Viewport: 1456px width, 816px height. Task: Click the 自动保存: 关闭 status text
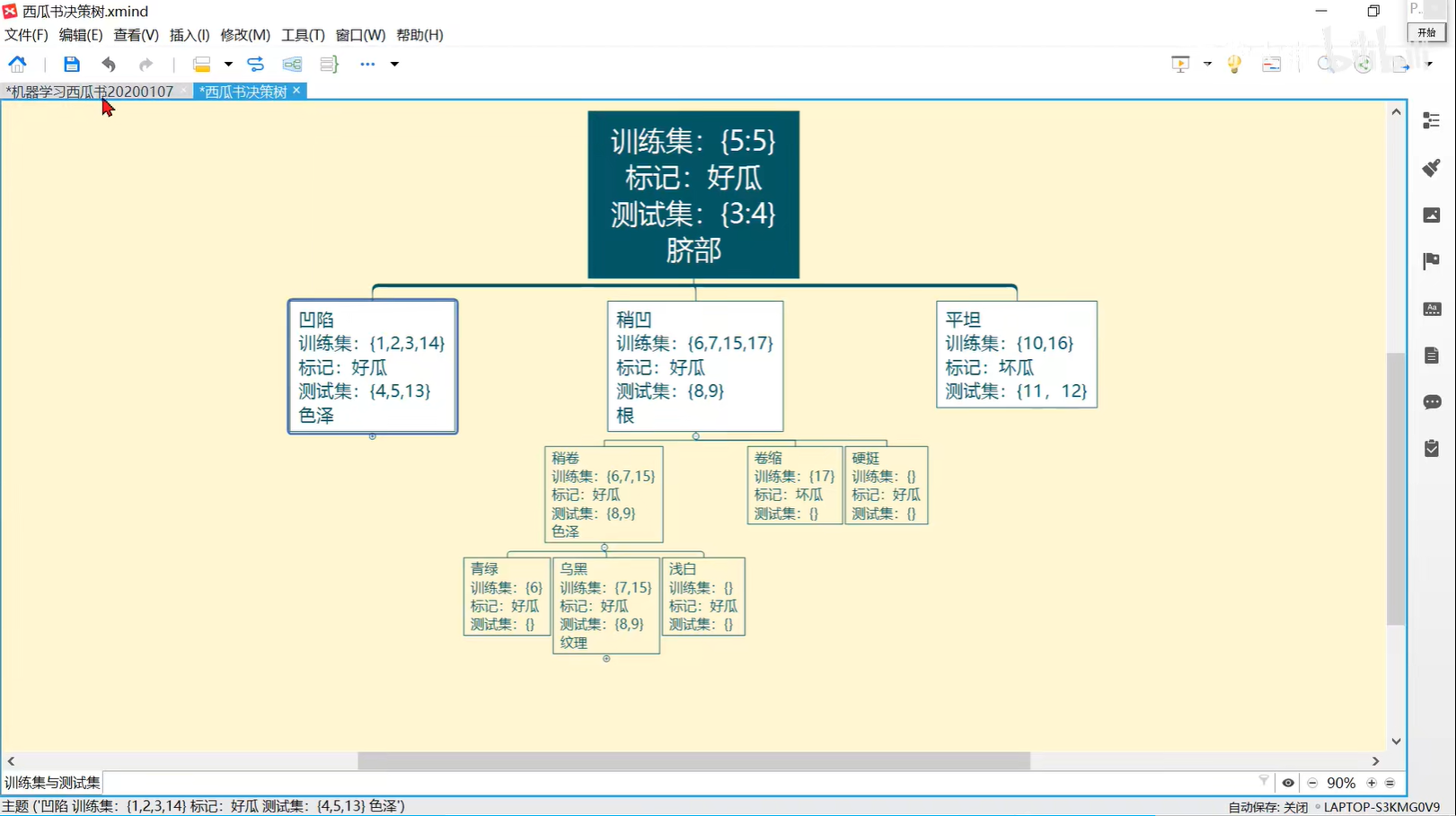pyautogui.click(x=1267, y=807)
